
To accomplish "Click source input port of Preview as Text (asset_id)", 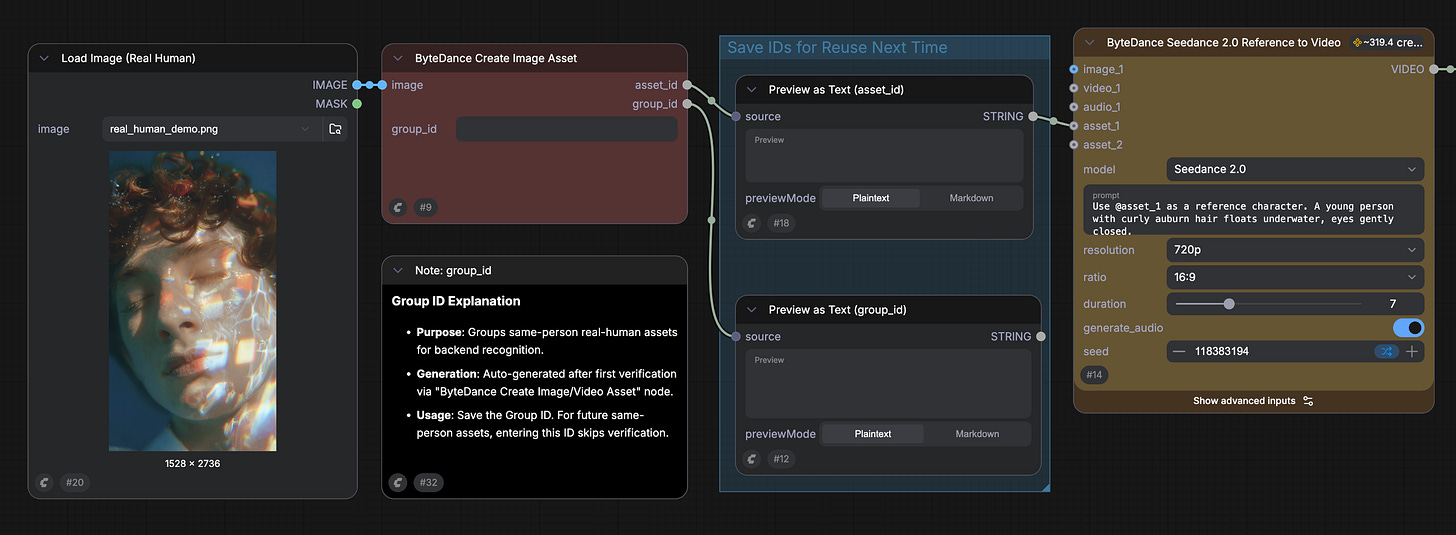I will (x=736, y=116).
